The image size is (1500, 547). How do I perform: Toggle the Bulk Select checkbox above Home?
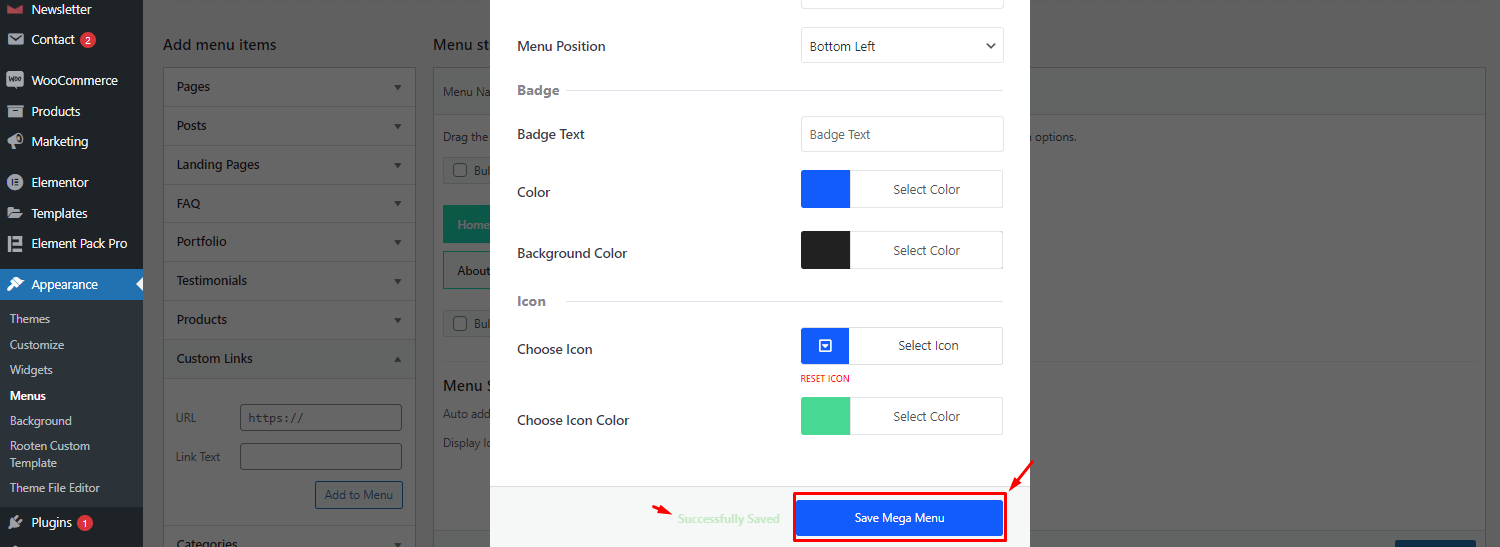coord(460,170)
